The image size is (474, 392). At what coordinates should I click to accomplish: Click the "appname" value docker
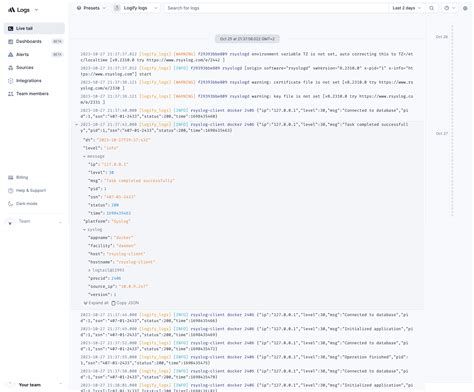(124, 238)
